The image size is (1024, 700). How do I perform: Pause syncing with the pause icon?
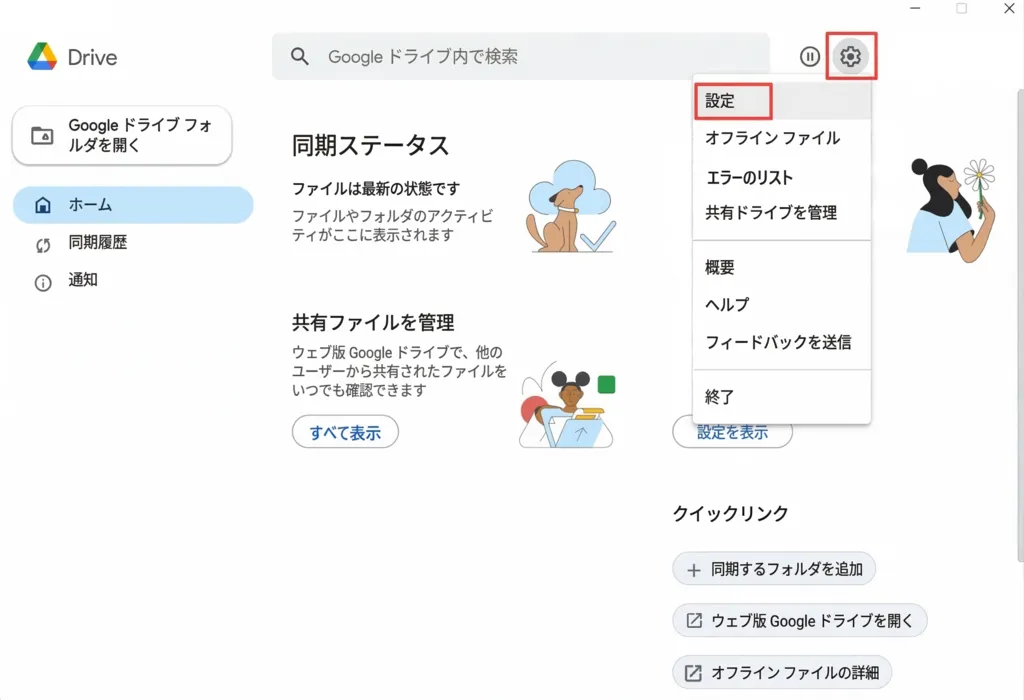pyautogui.click(x=810, y=57)
